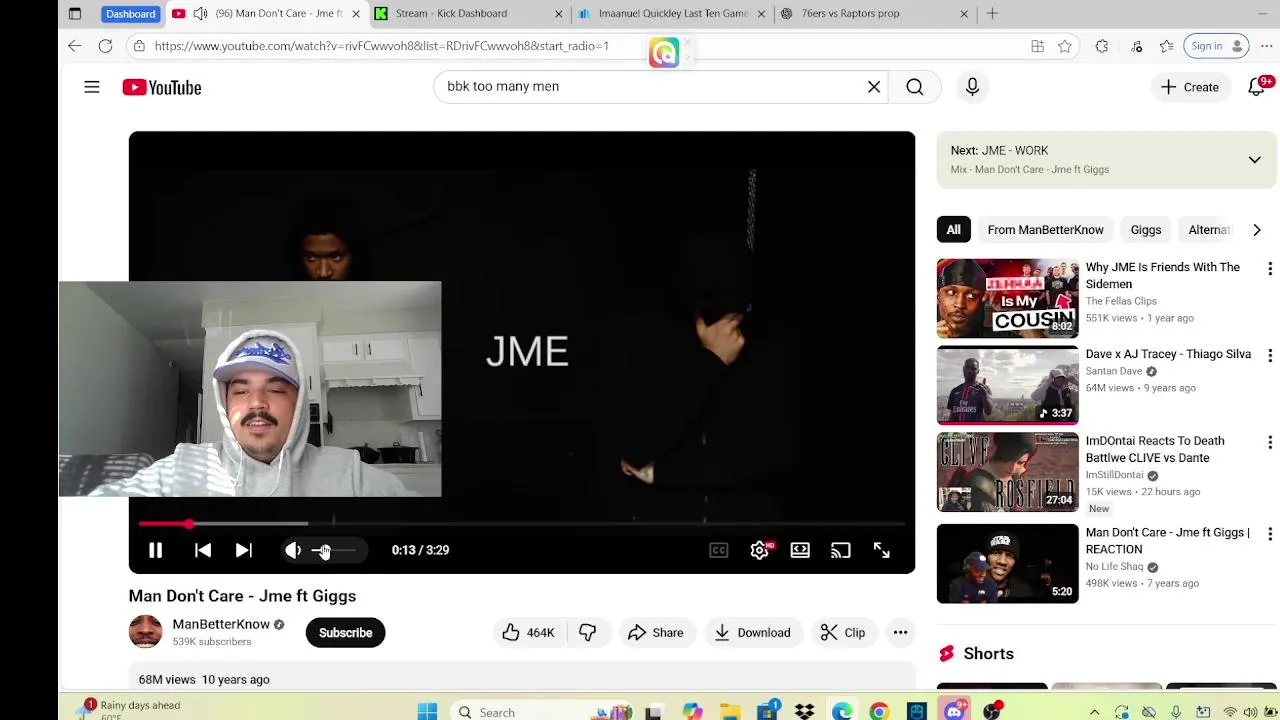Open options for Why JME Is Friends video

1270,269
